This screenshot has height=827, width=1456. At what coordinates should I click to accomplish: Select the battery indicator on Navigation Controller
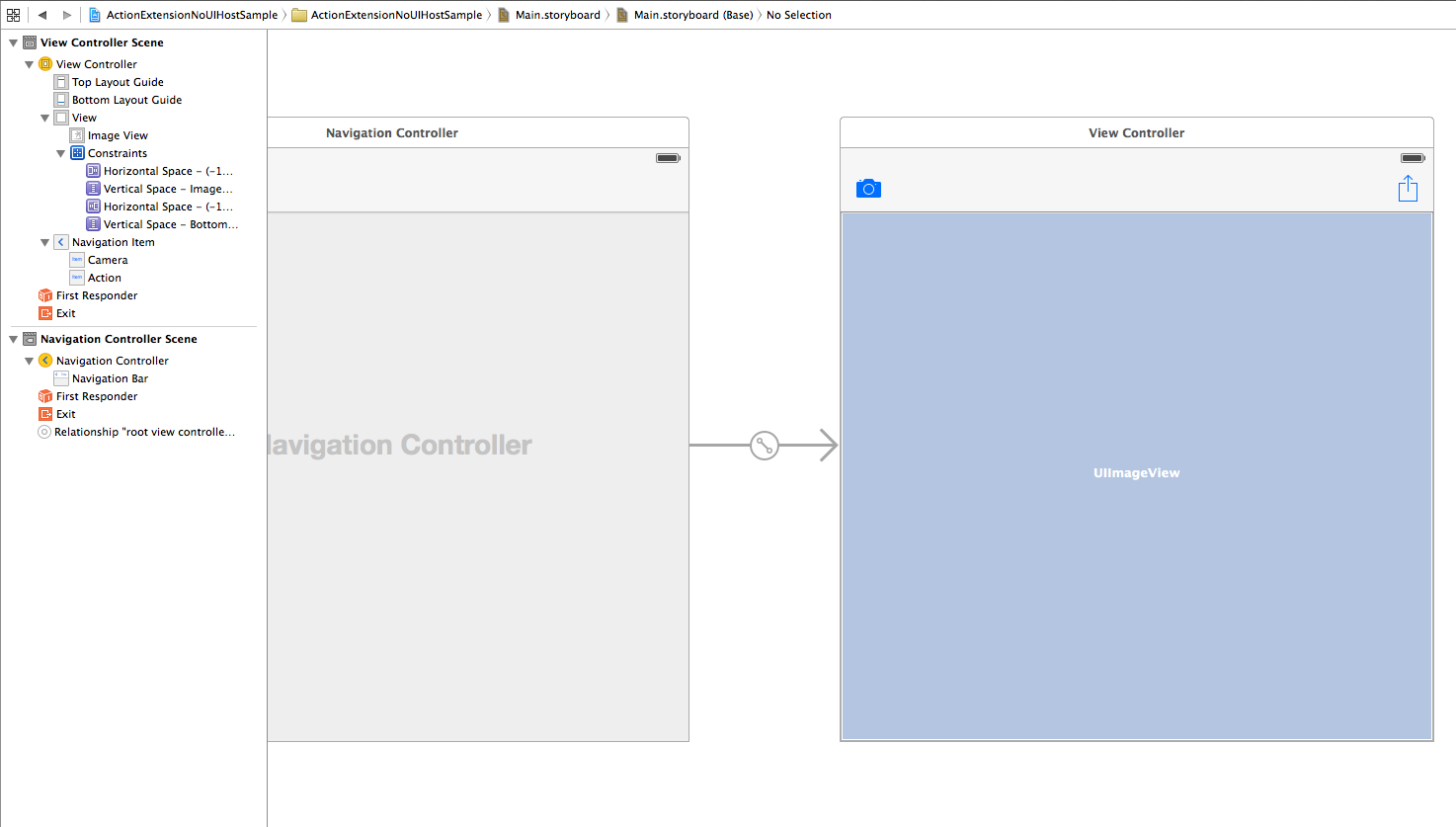[668, 157]
